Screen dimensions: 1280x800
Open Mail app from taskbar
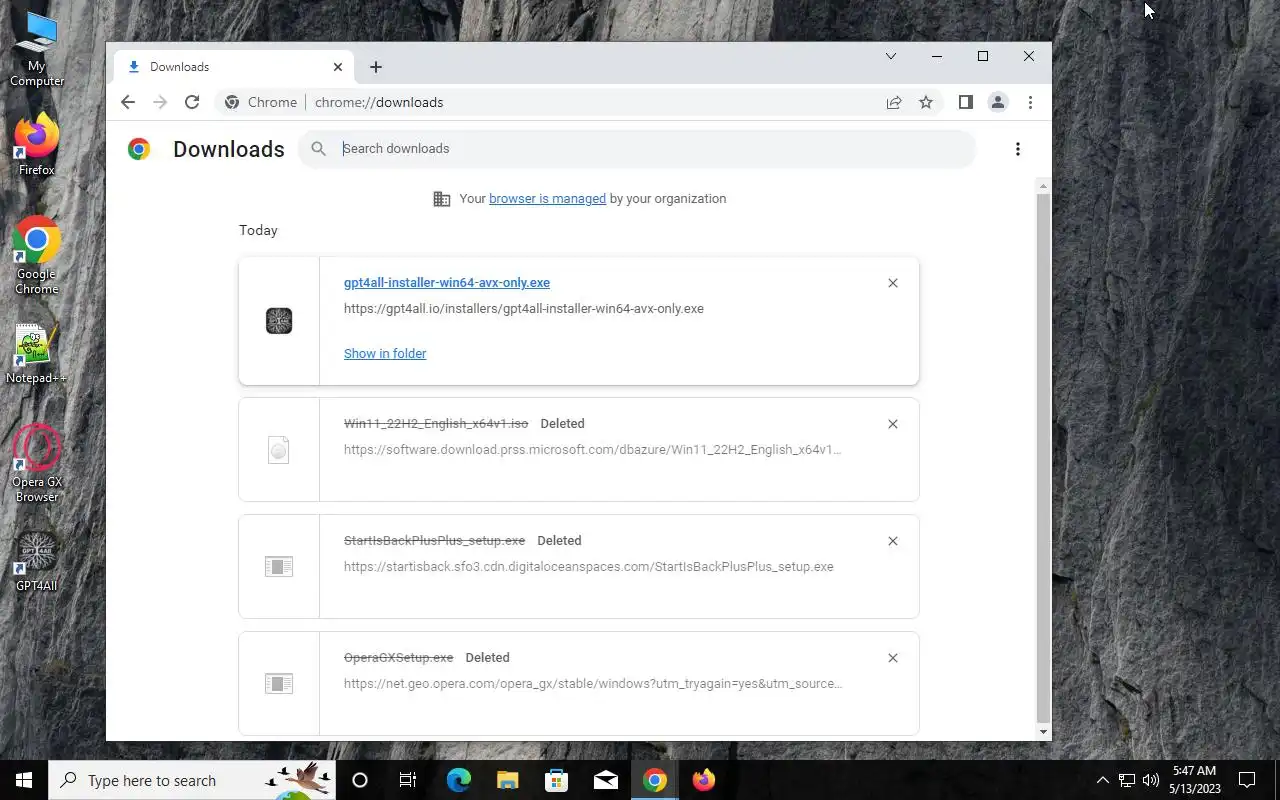click(x=606, y=780)
